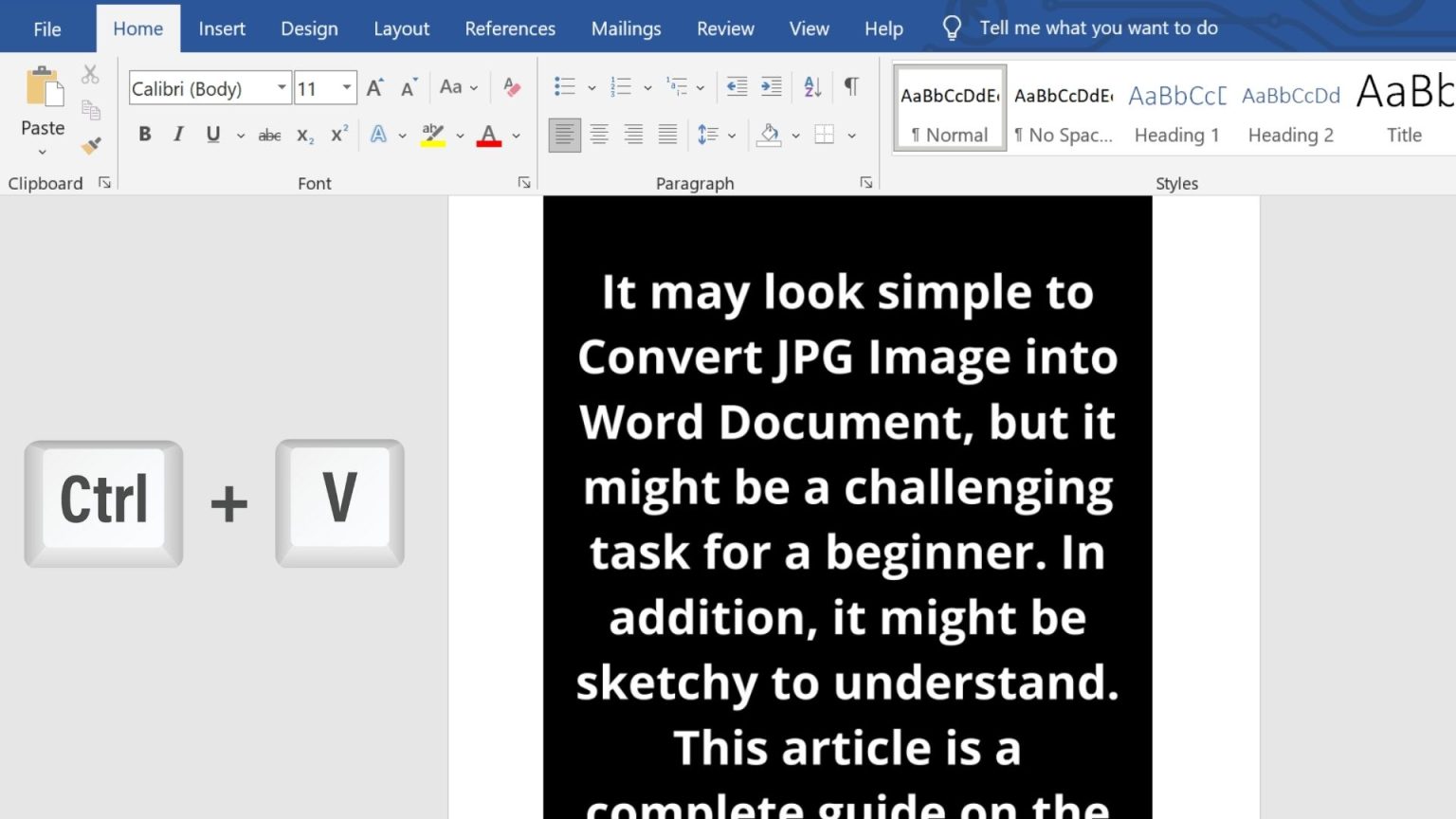
Task: Center align the paragraph
Action: click(599, 135)
